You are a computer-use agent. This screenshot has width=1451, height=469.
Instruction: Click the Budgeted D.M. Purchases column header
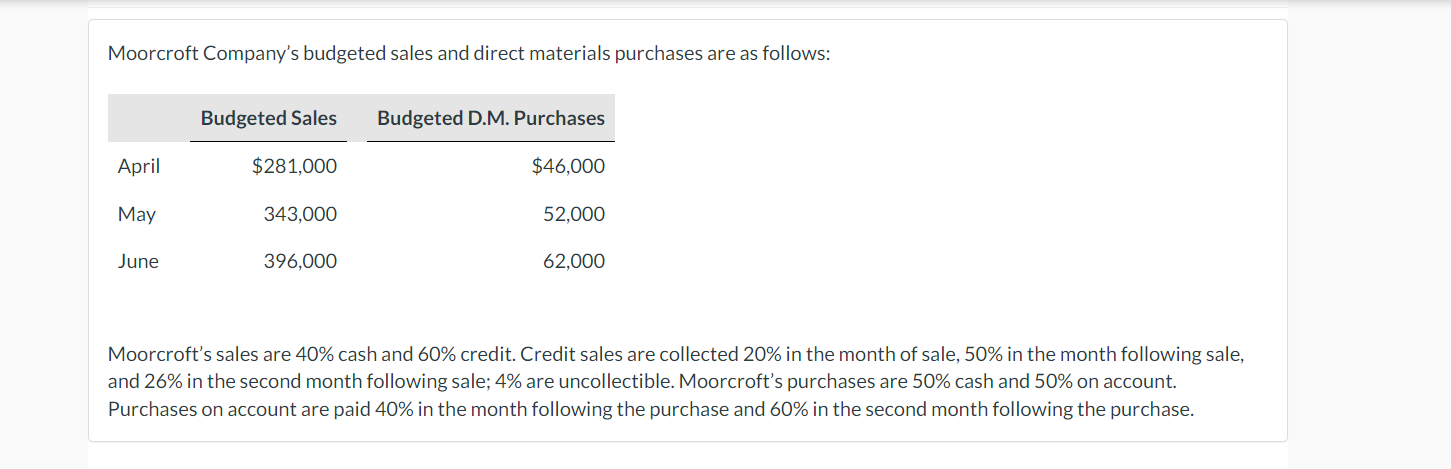pos(491,118)
